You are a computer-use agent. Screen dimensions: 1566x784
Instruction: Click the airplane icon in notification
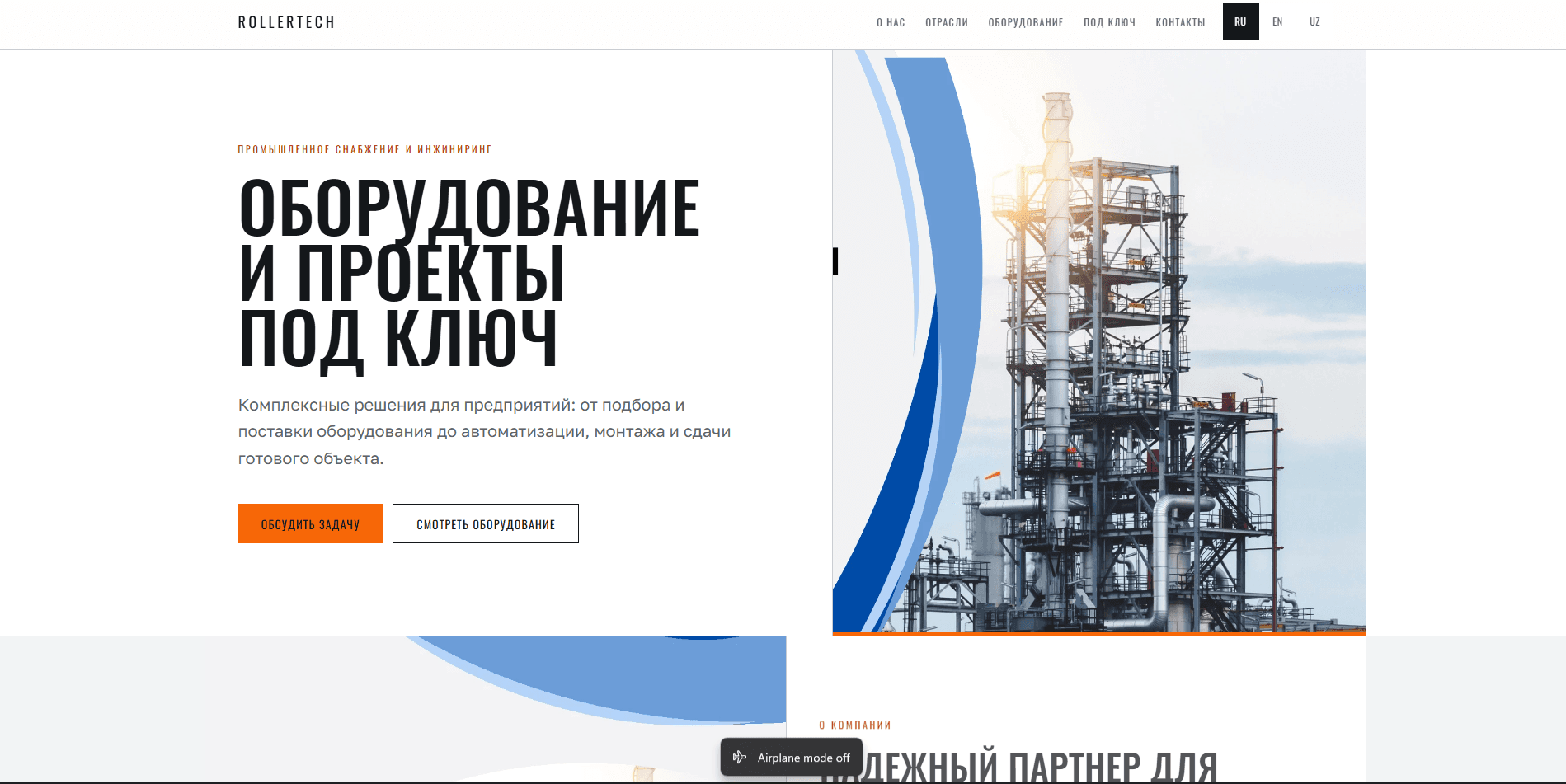[x=740, y=757]
